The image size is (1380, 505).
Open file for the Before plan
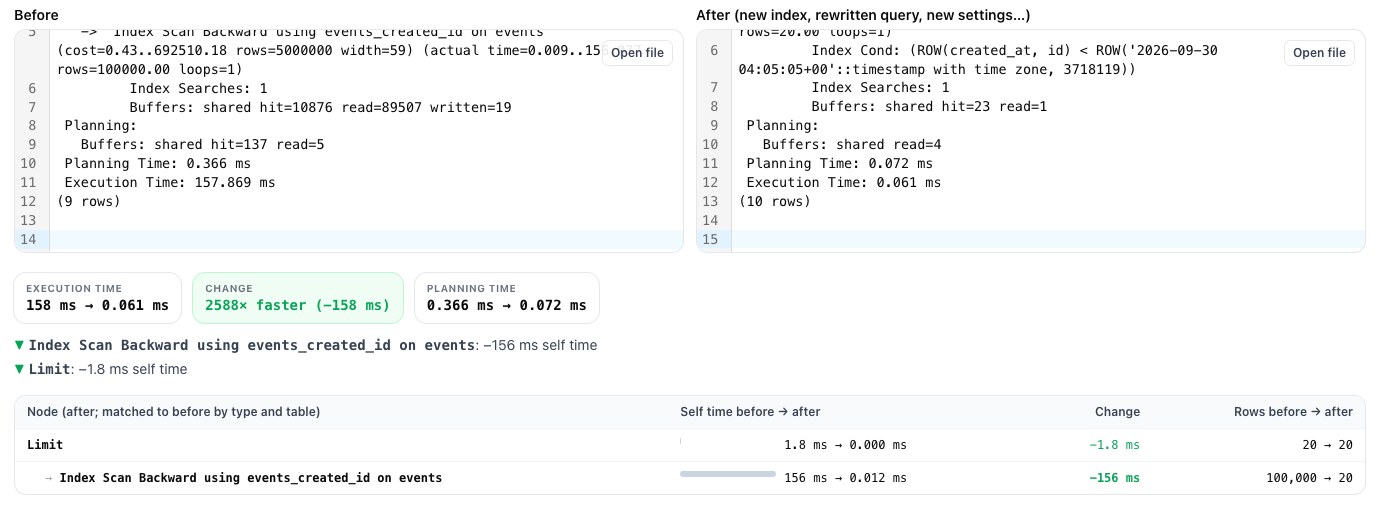click(x=637, y=53)
